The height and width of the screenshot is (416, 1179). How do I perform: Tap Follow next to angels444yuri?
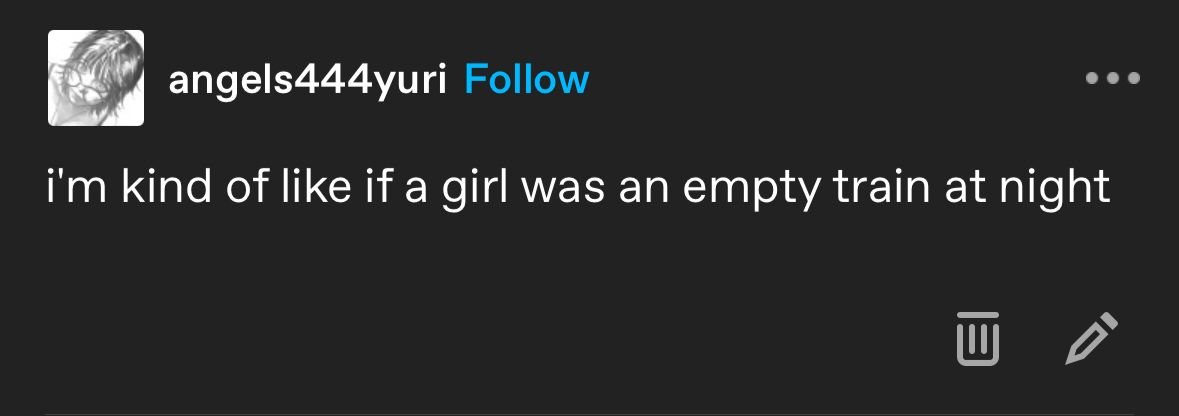527,79
